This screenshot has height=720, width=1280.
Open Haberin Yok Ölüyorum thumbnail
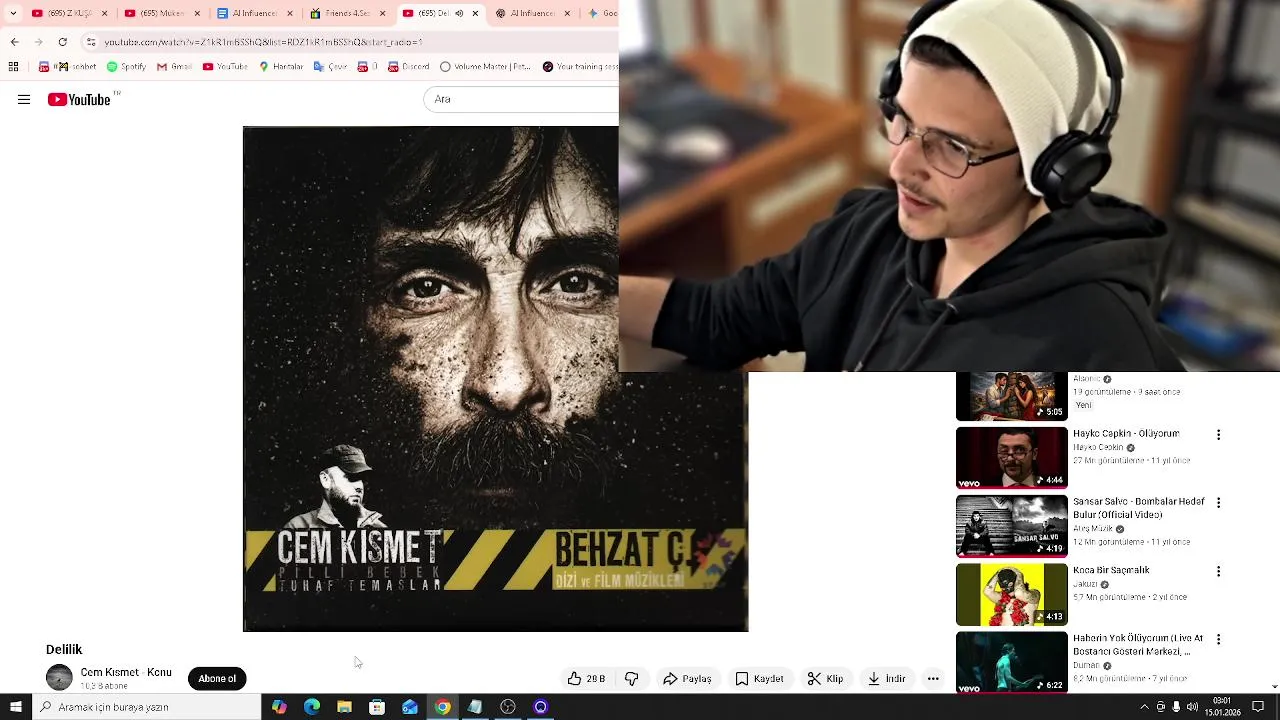(1012, 662)
